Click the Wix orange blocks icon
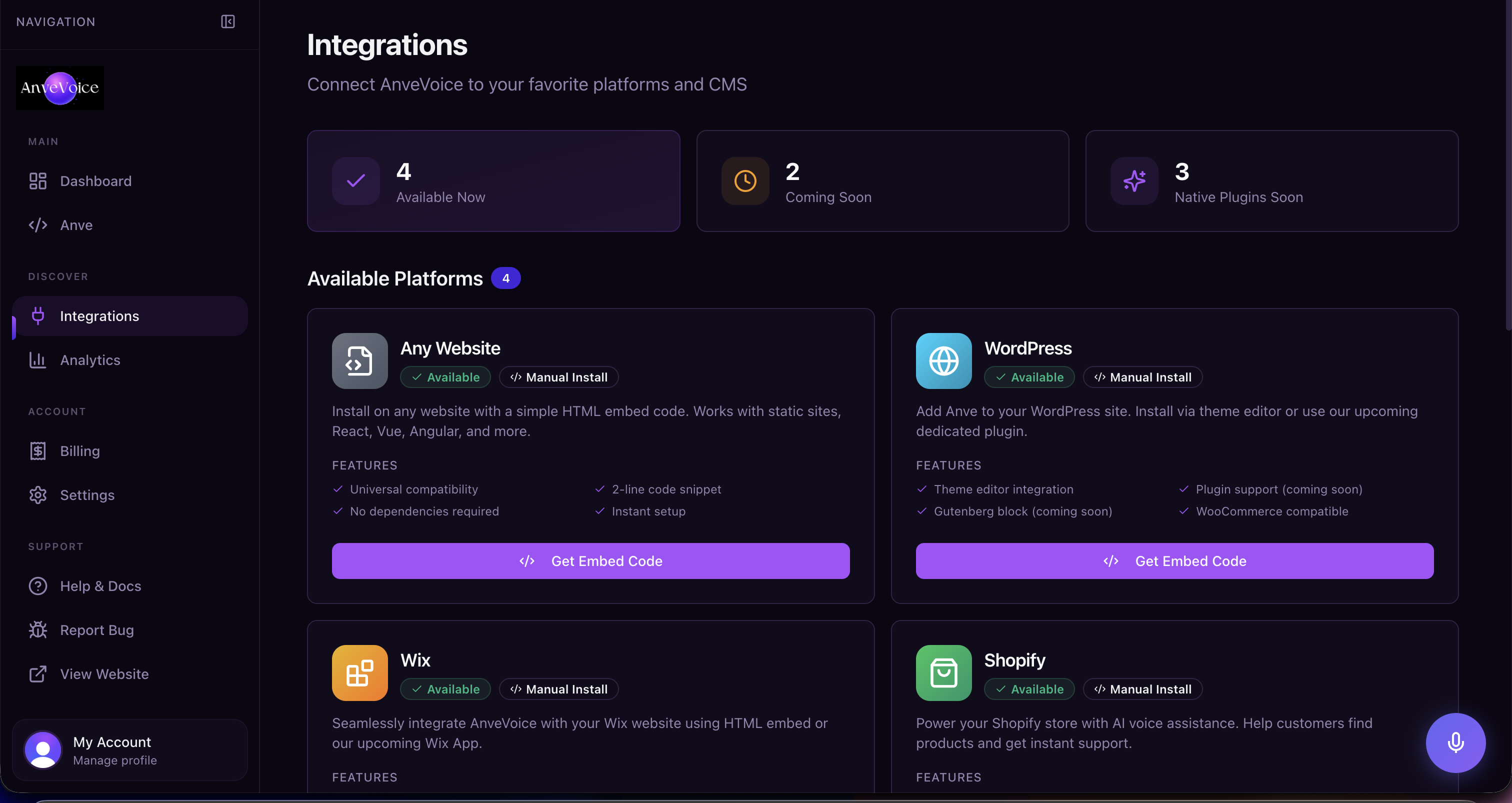1512x803 pixels. (x=359, y=672)
